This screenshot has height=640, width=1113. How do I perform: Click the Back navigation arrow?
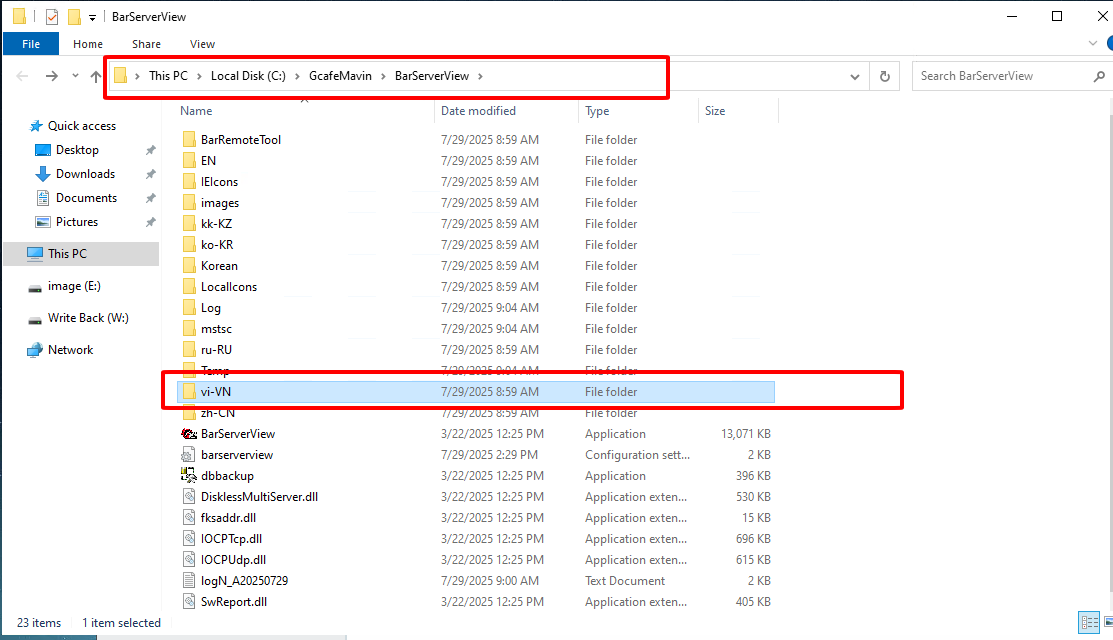22,76
